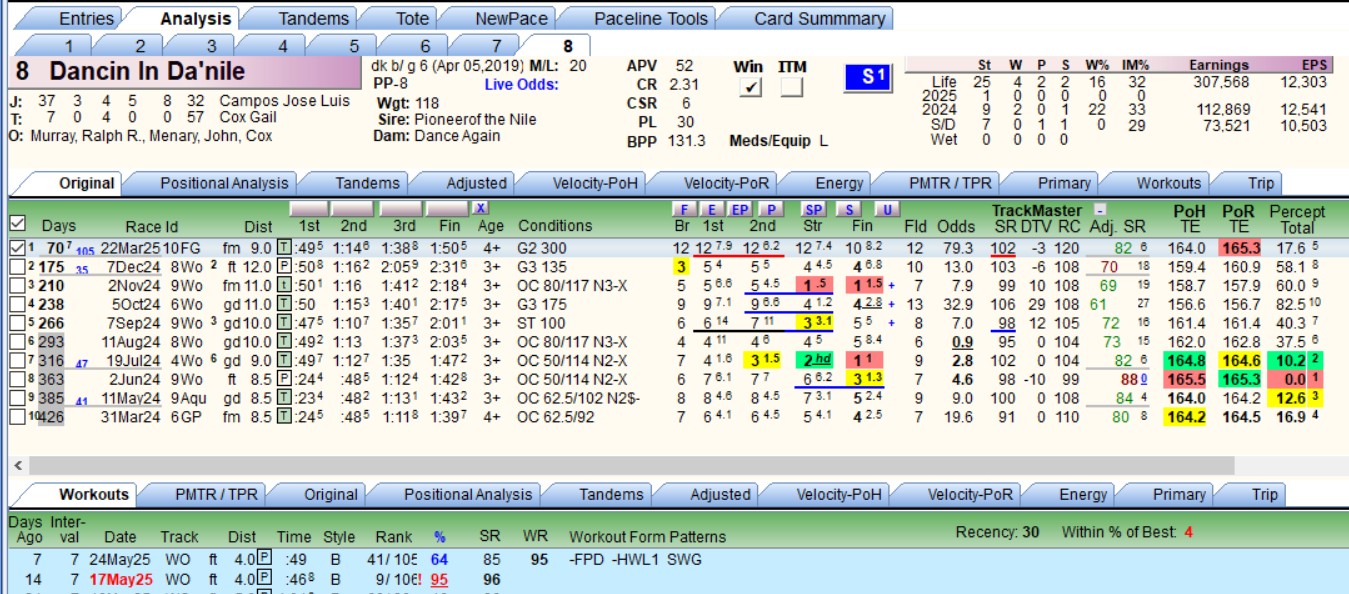
Task: Click the T surface icon in the 22Mar25 row
Action: pyautogui.click(x=283, y=248)
